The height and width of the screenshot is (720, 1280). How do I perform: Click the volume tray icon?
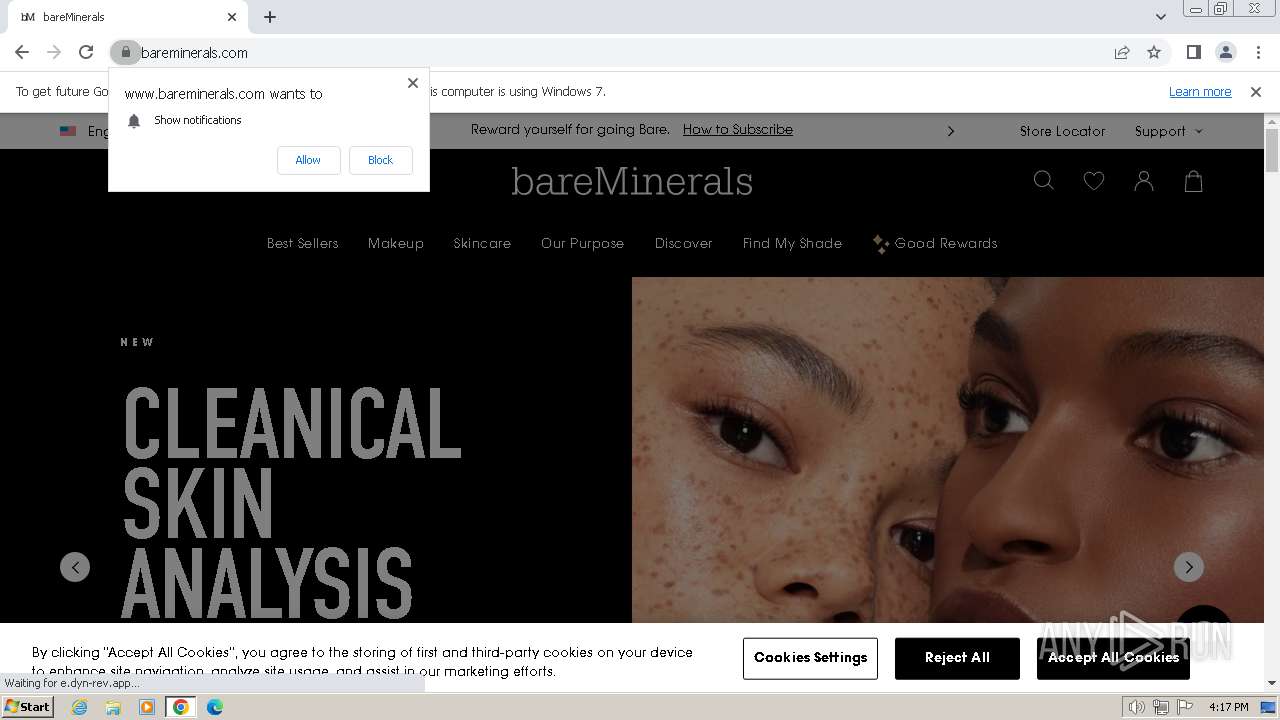[1136, 707]
